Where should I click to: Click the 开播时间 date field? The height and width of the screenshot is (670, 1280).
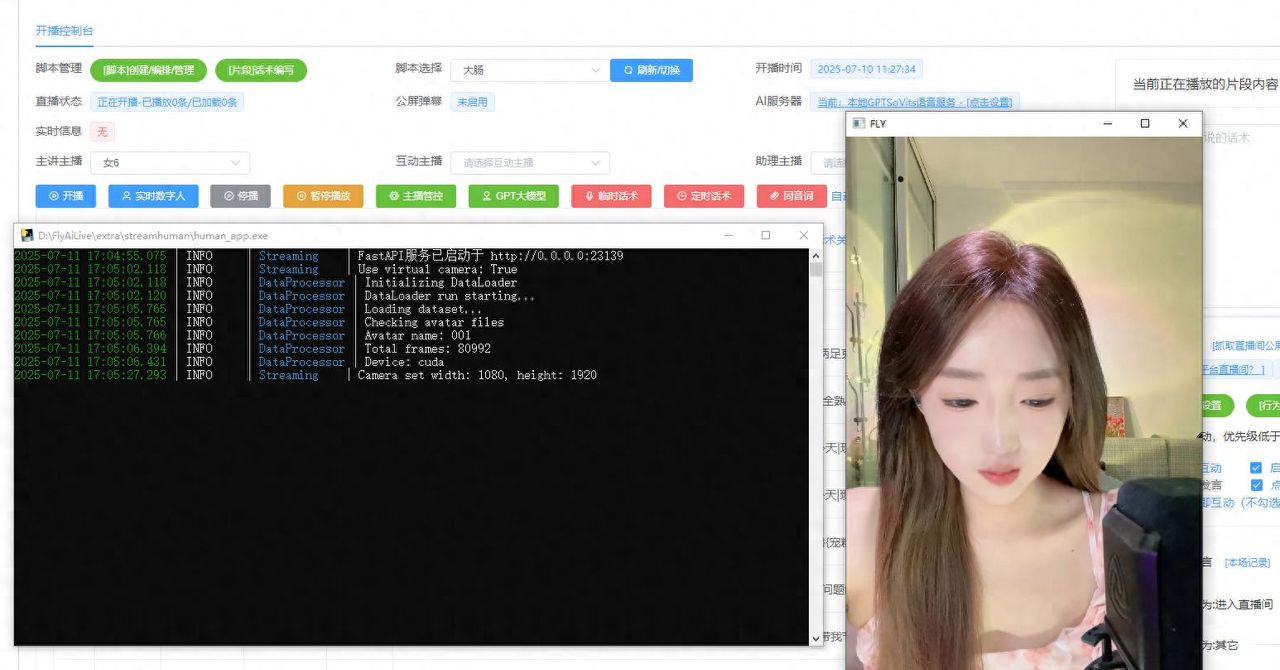pos(868,70)
